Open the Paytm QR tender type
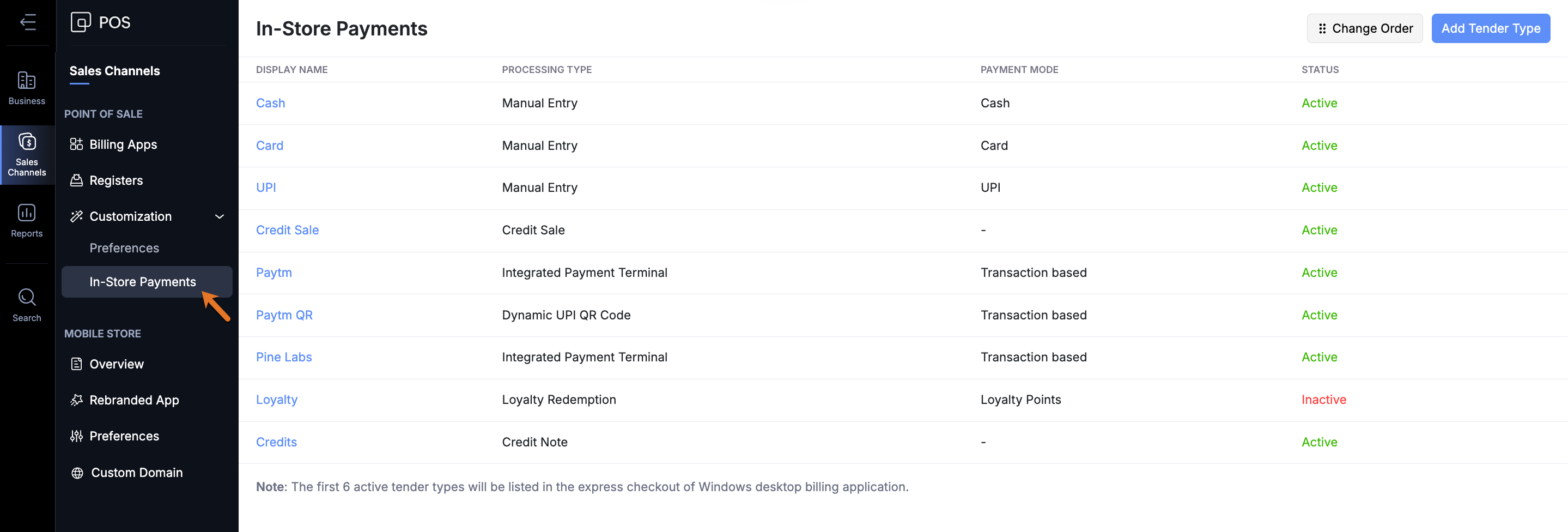Screen dimensions: 1568x532 coord(284,315)
